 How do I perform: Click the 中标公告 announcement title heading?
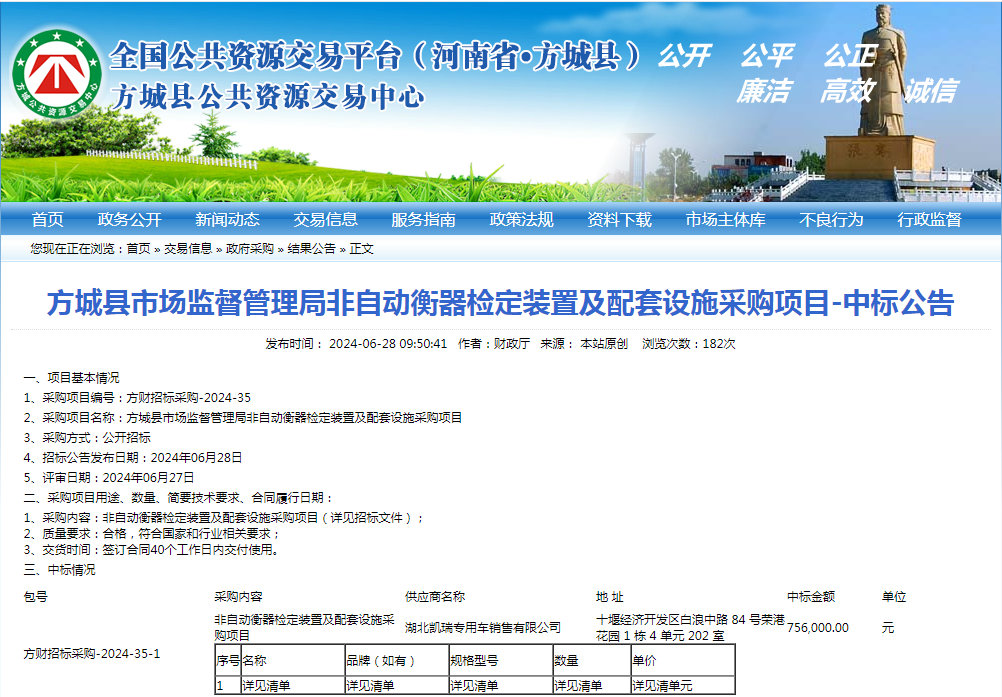tap(501, 303)
